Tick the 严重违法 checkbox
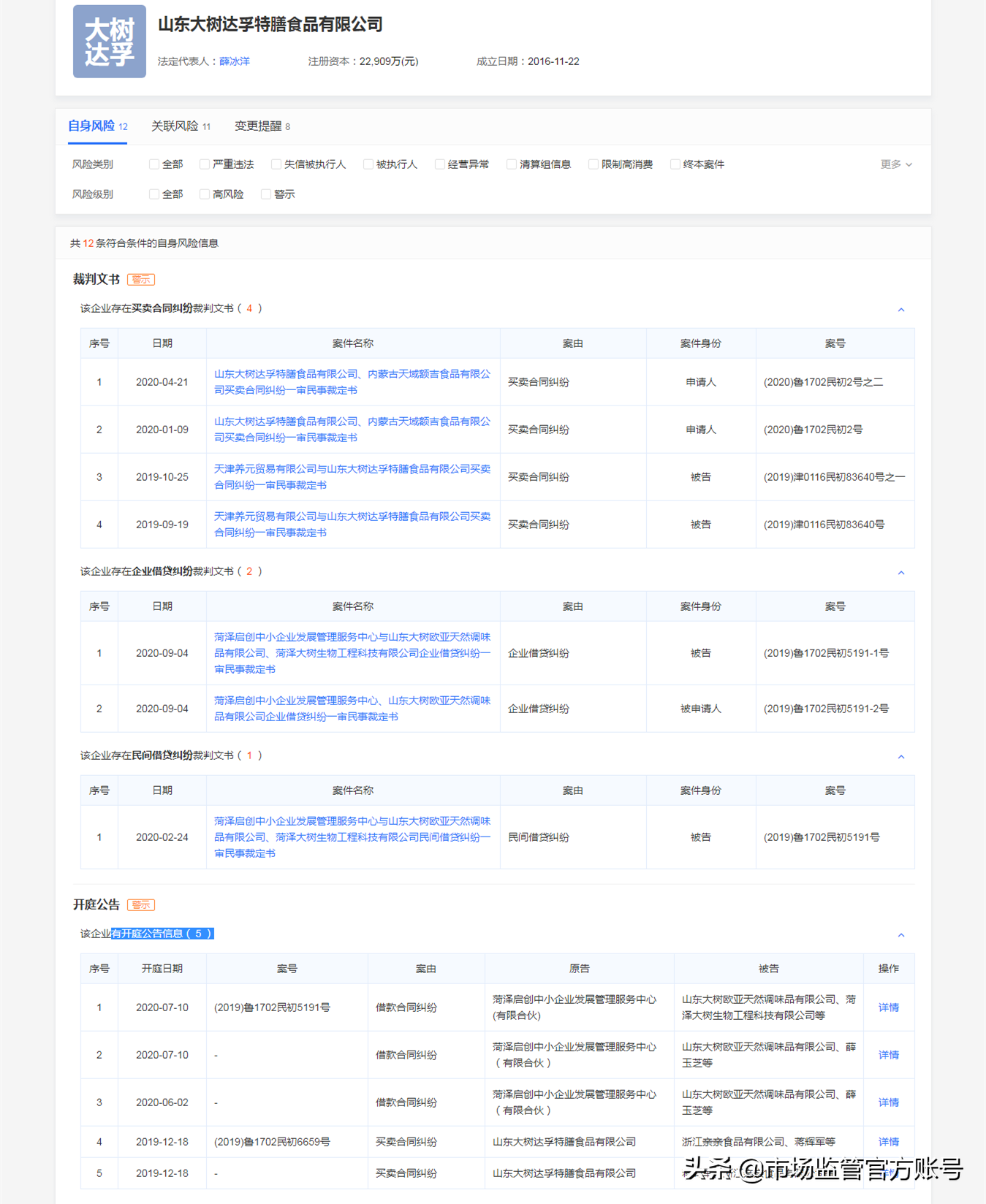986x1204 pixels. click(x=205, y=164)
